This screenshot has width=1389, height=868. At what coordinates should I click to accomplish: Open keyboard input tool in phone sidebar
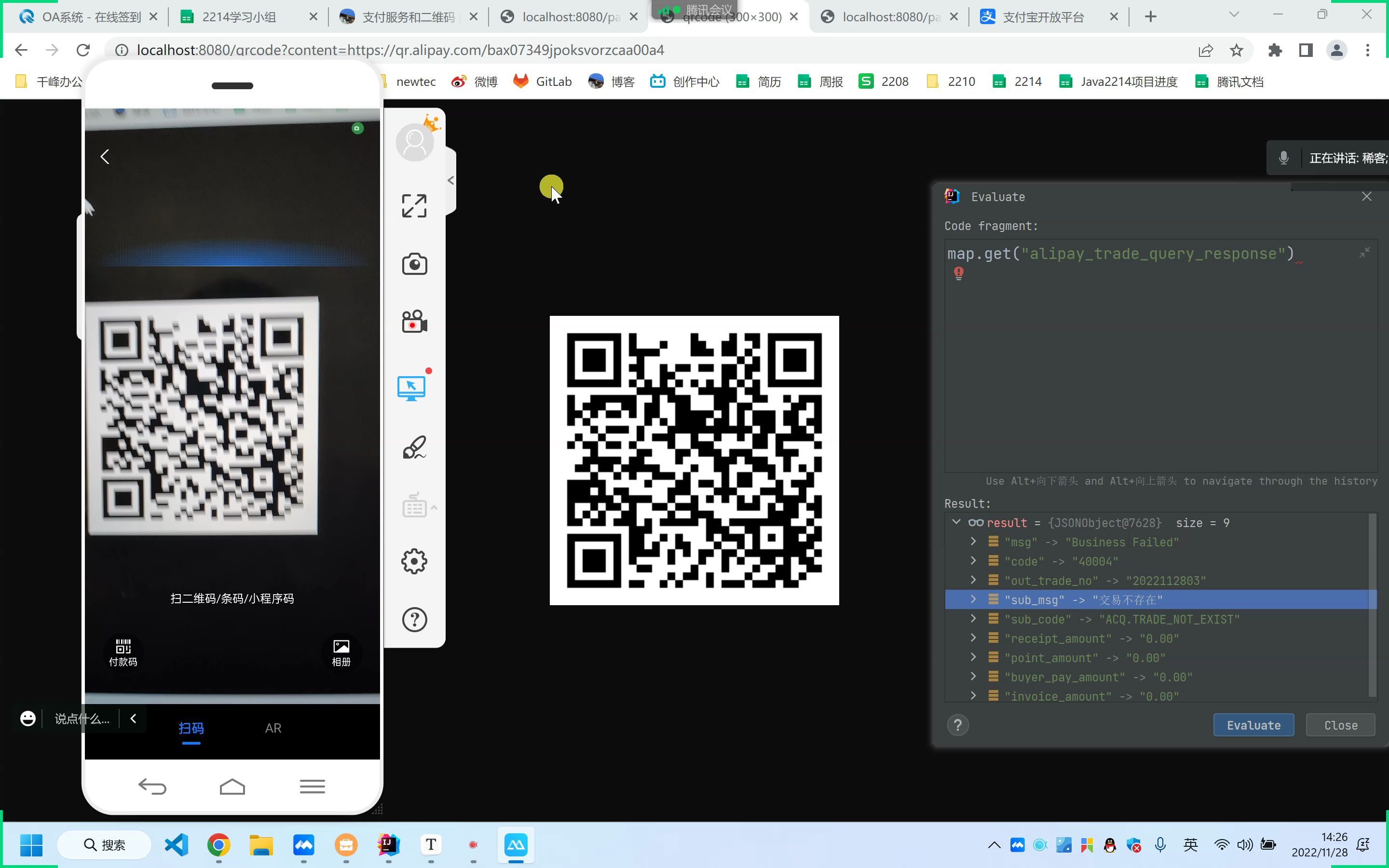click(414, 506)
